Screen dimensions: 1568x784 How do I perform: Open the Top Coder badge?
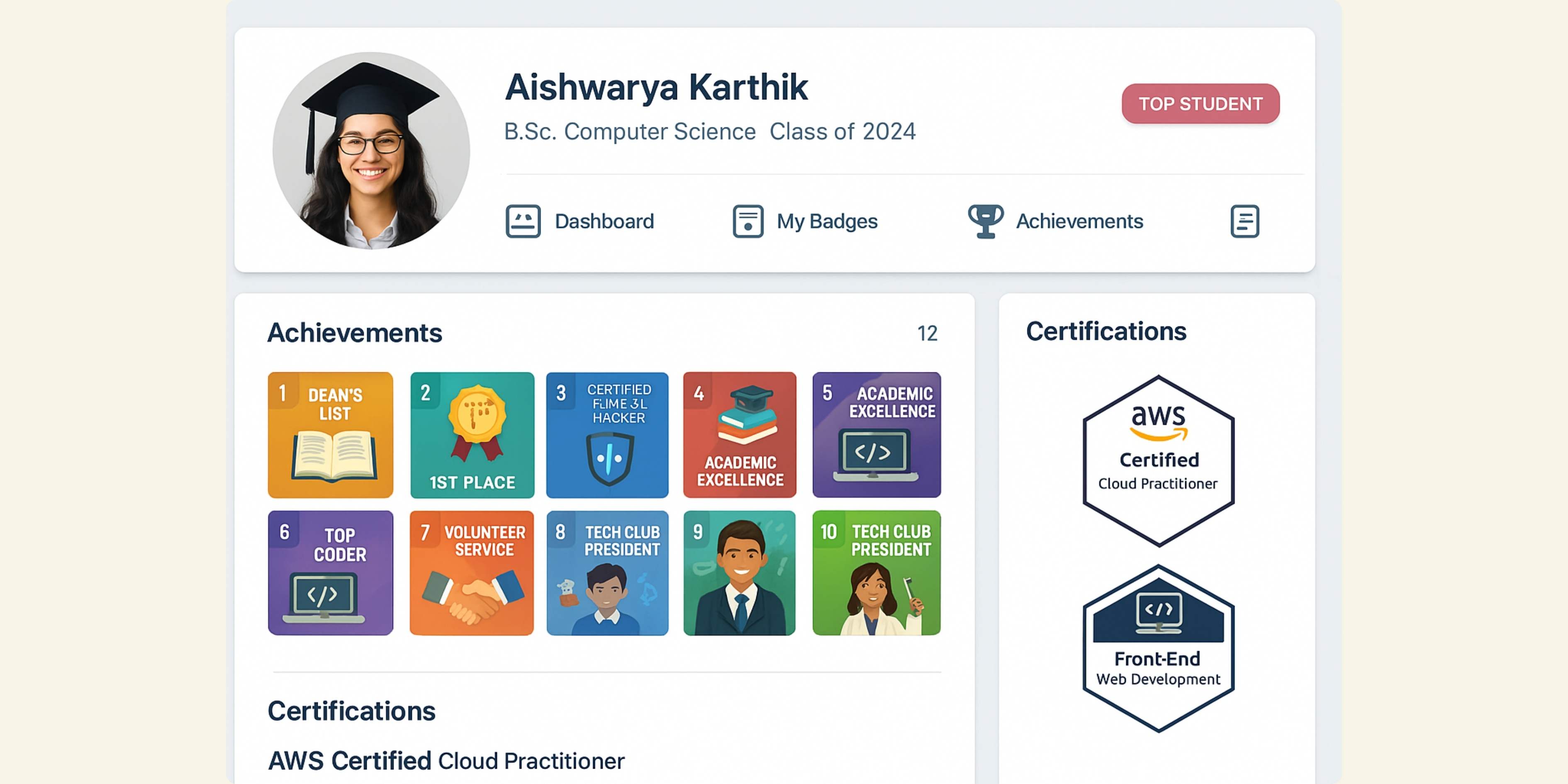331,573
